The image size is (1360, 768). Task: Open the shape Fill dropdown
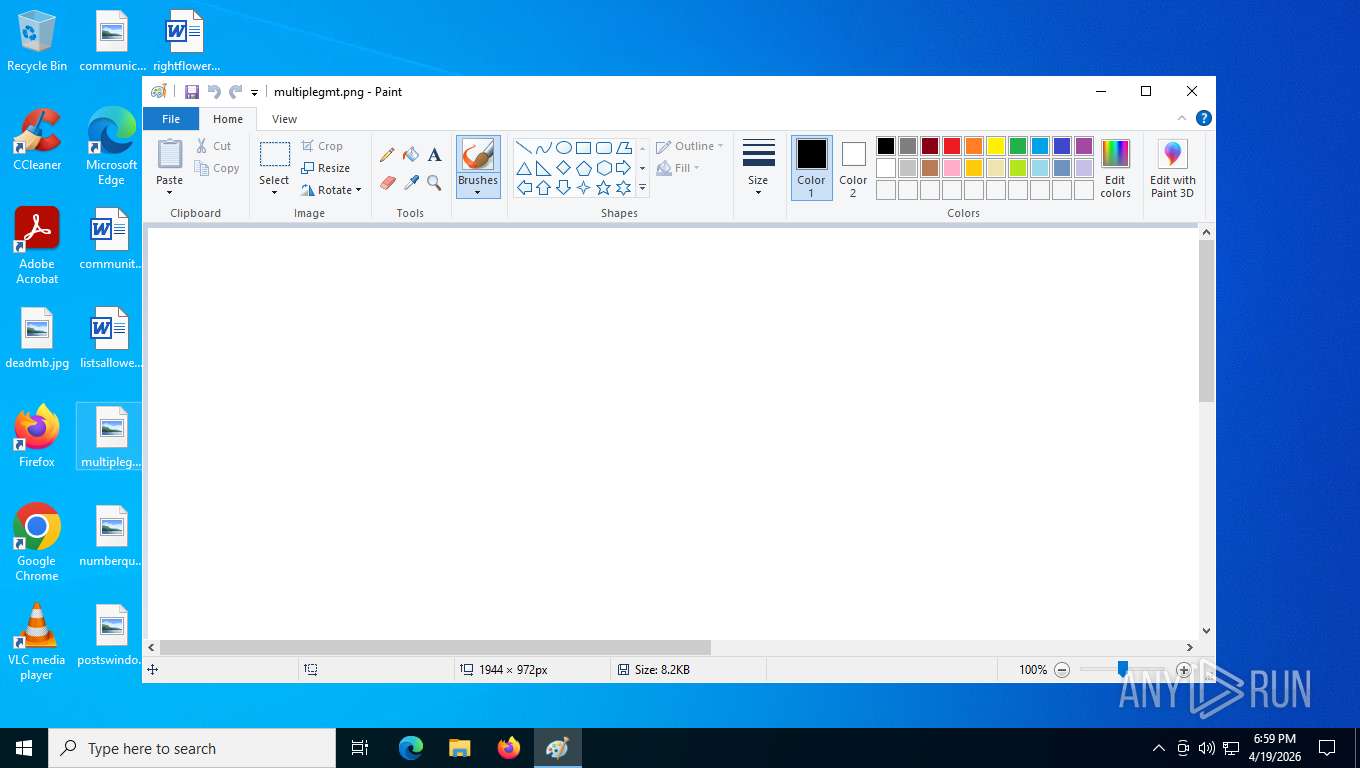pos(678,168)
